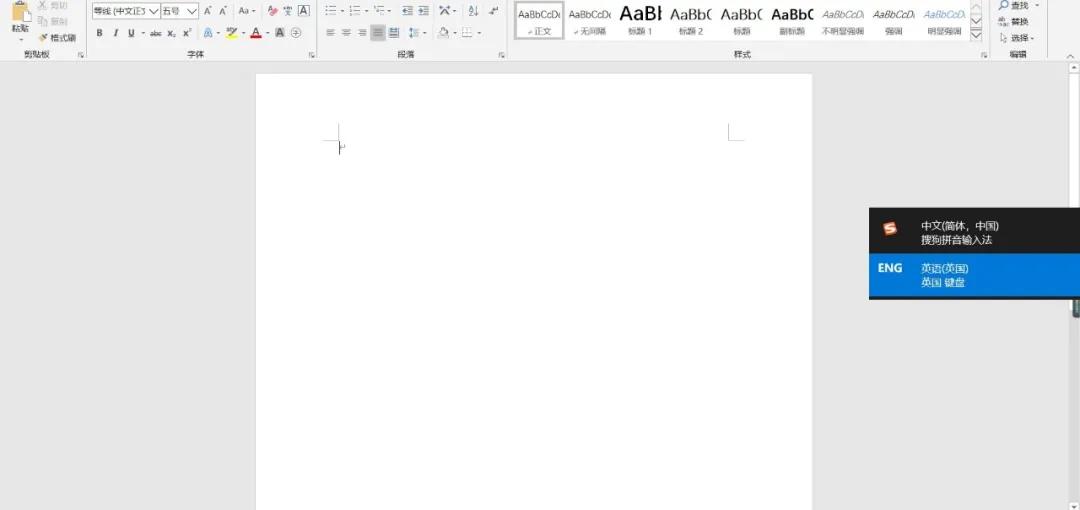Click the Multilevel List icon
Image resolution: width=1080 pixels, height=510 pixels.
[379, 11]
